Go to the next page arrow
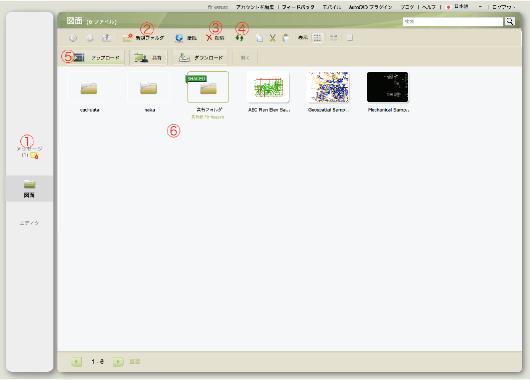This screenshot has width=530, height=380. coord(118,362)
